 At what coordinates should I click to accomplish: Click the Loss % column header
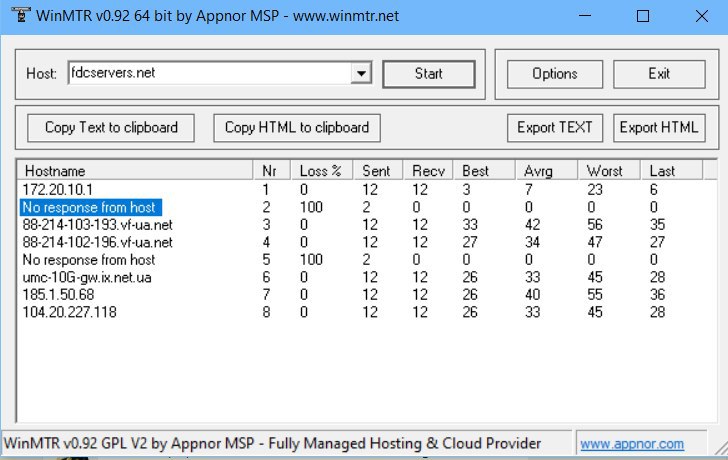322,171
